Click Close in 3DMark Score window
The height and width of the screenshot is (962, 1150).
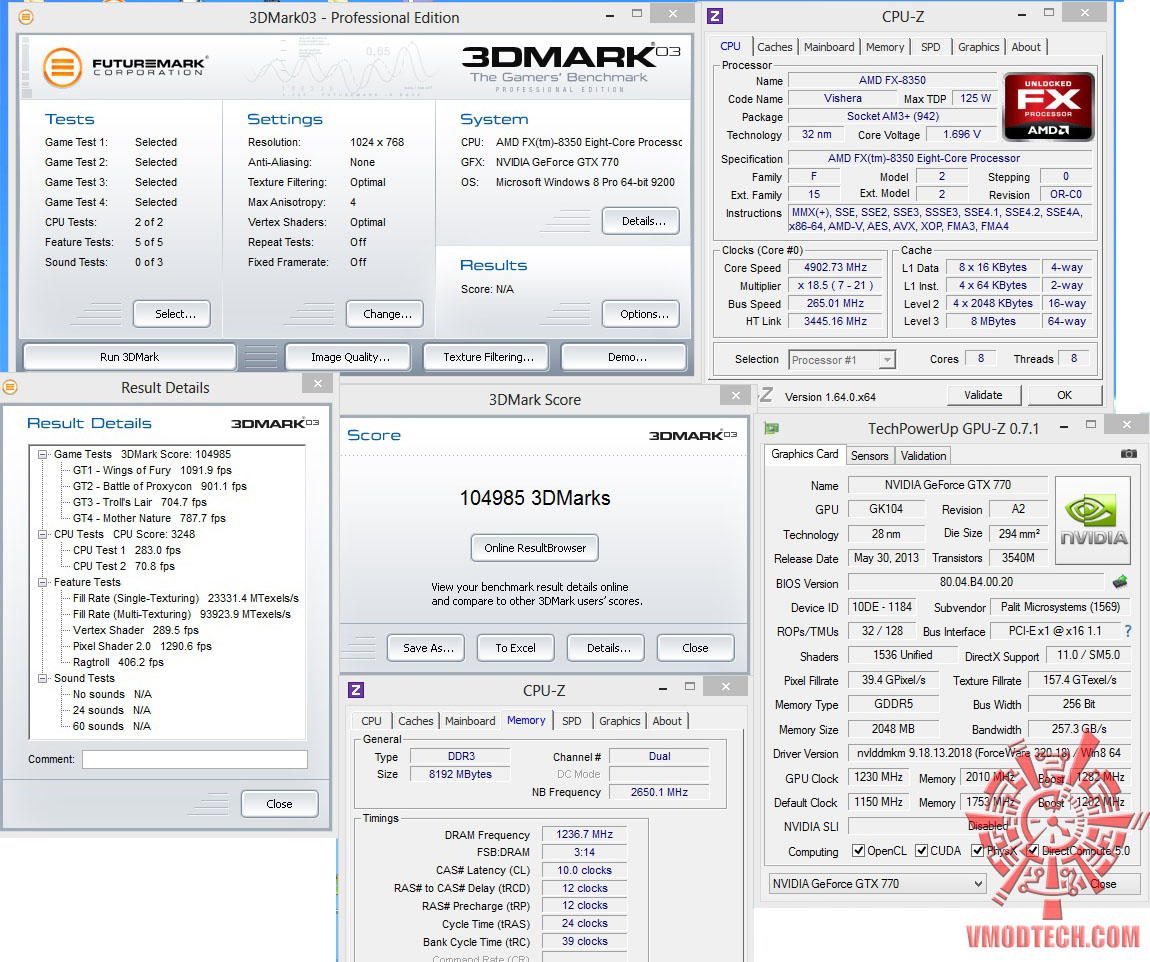pyautogui.click(x=695, y=648)
